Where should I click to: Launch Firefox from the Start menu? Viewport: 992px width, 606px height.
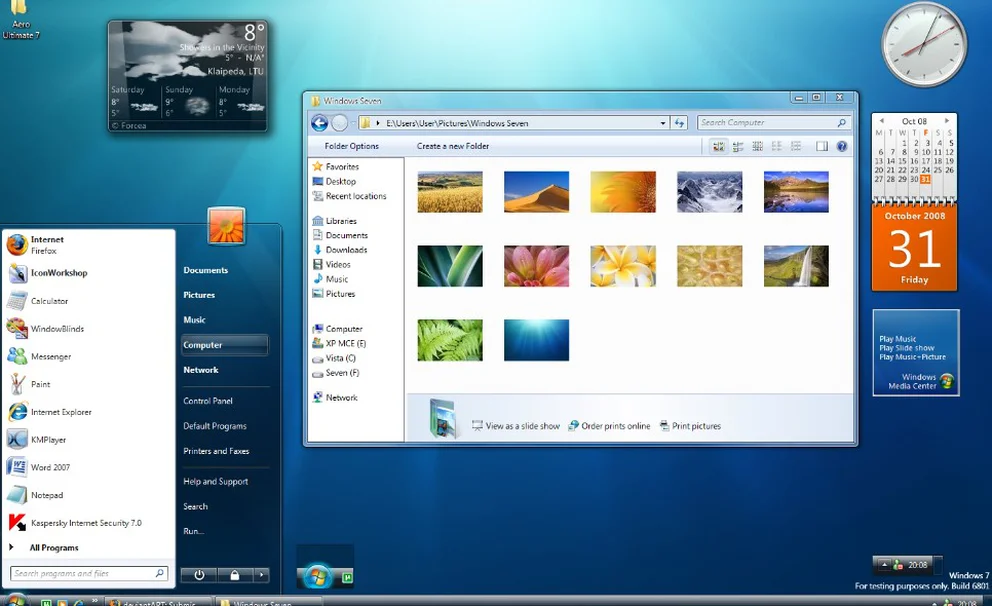(46, 245)
